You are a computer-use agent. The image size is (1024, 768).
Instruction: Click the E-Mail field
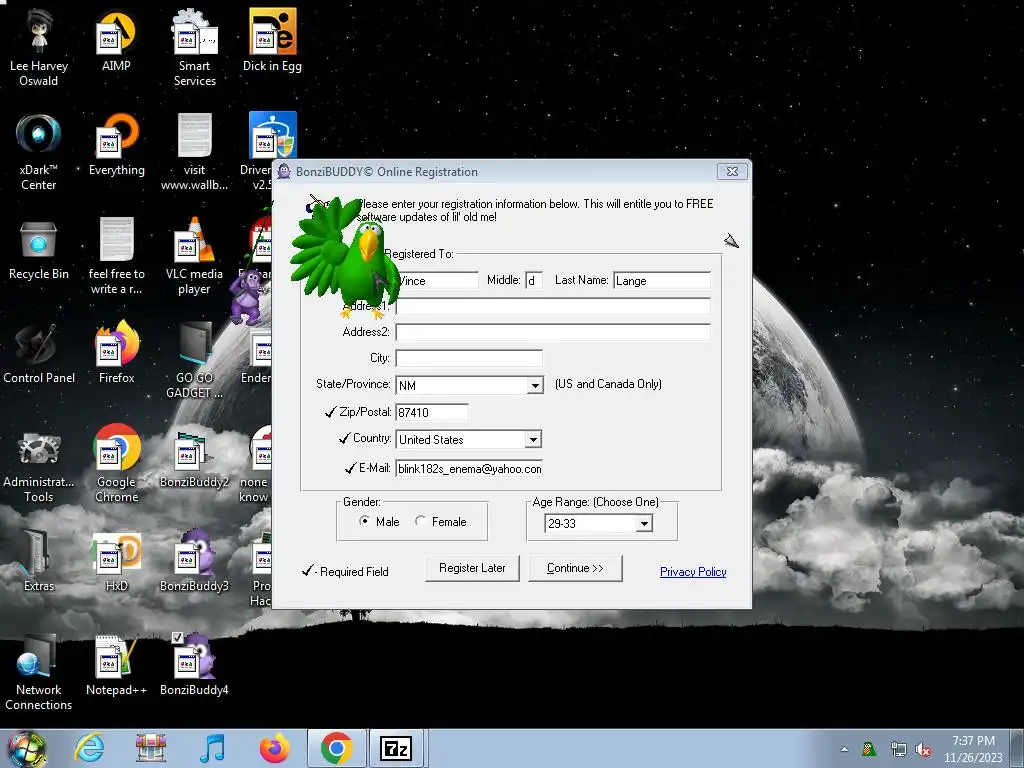pos(469,468)
